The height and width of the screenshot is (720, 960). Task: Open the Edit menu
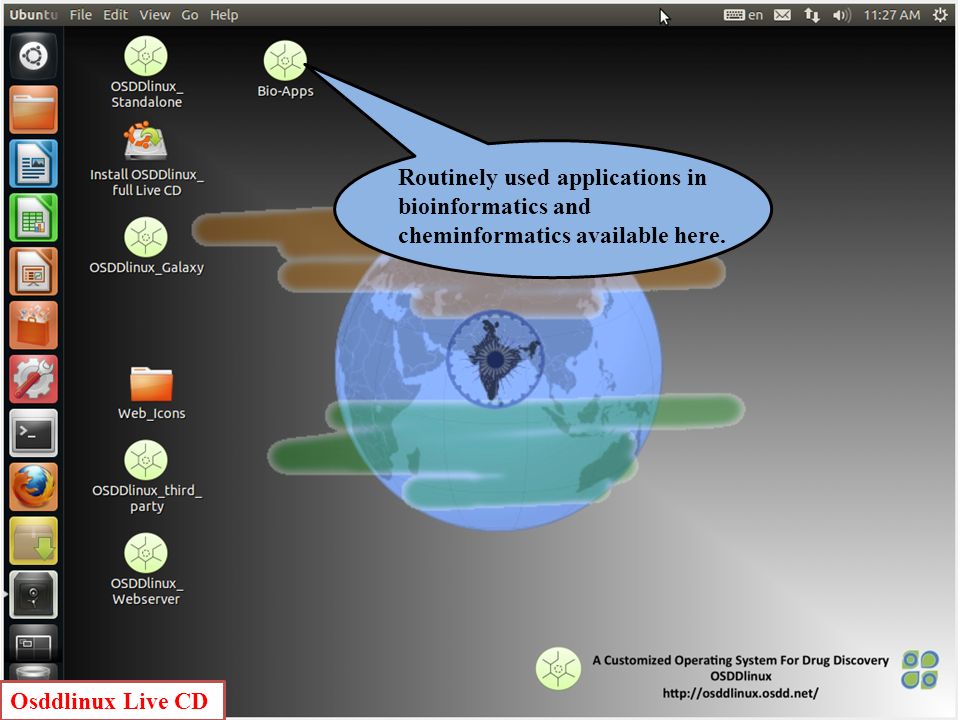coord(115,15)
